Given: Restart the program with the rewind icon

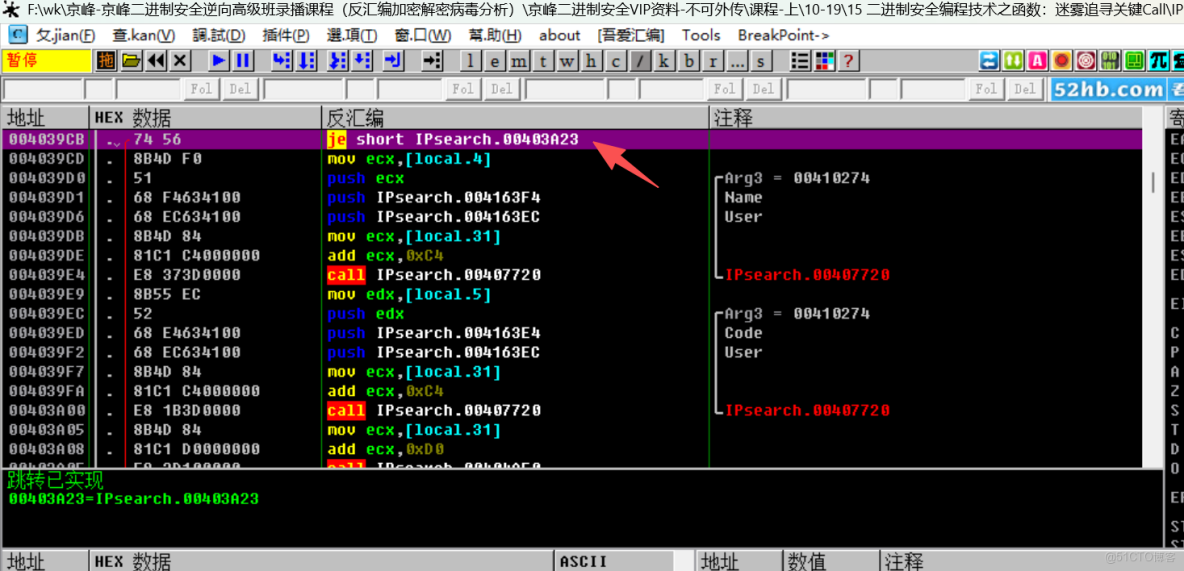Looking at the screenshot, I should (x=156, y=61).
